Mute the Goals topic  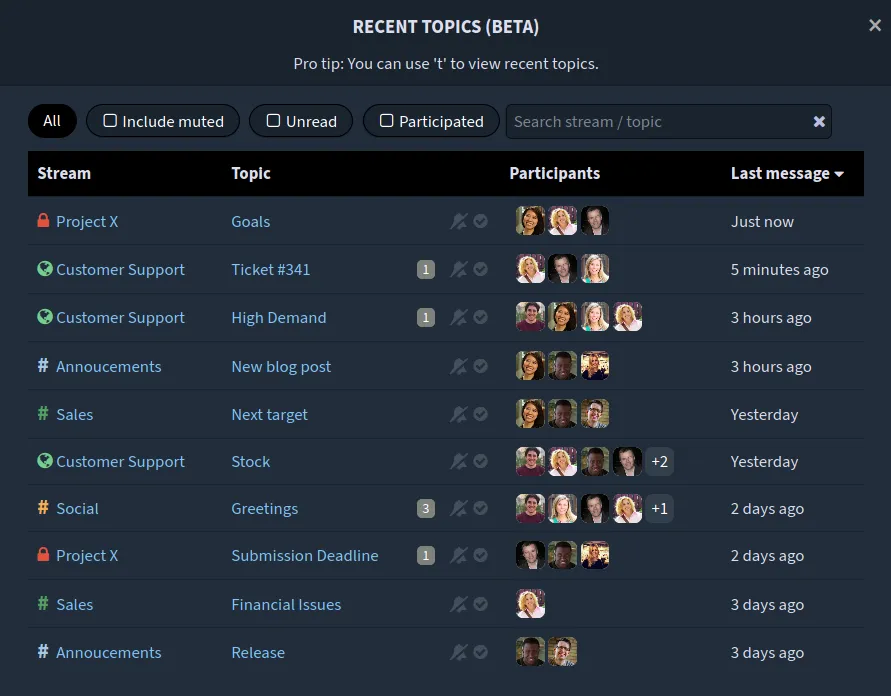coord(459,221)
